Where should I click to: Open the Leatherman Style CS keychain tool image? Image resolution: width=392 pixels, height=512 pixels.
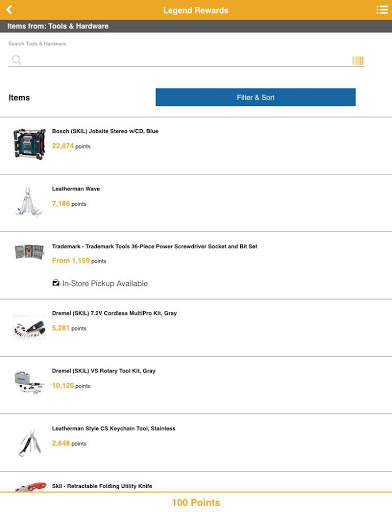[30, 443]
